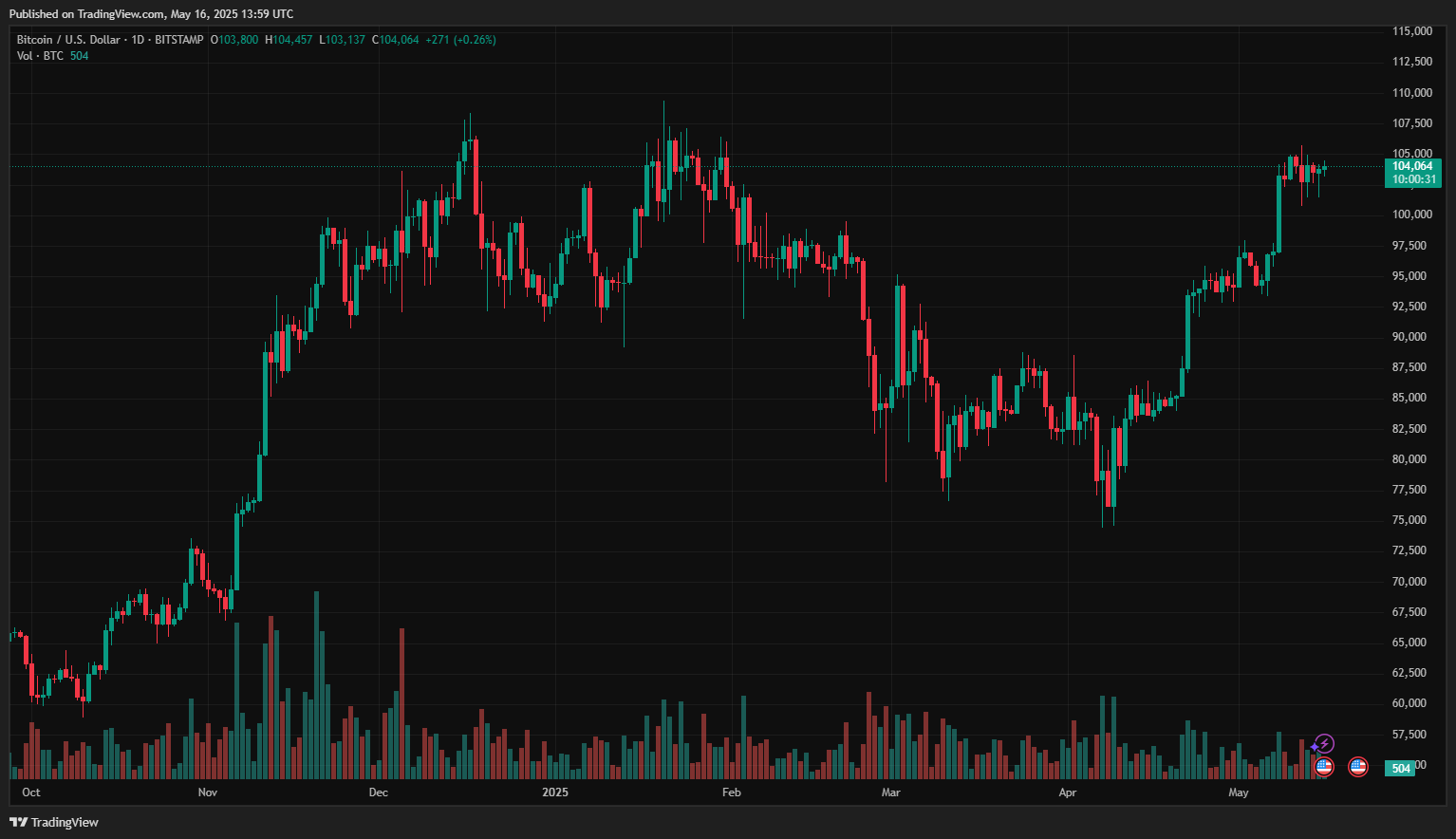Image resolution: width=1456 pixels, height=839 pixels.
Task: Click the green 504 volume axis label
Action: pyautogui.click(x=1401, y=768)
